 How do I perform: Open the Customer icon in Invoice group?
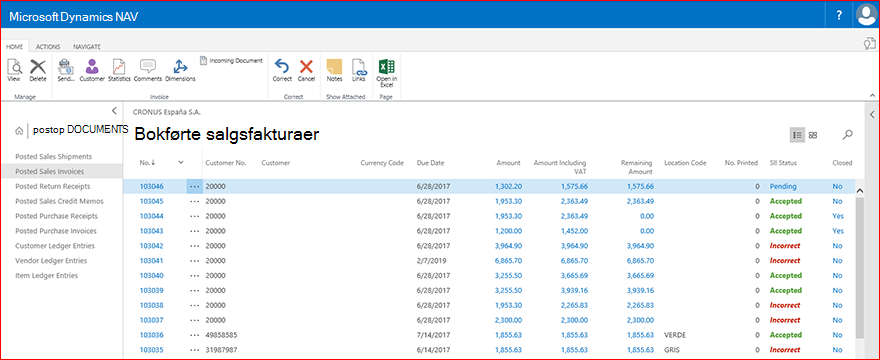(x=92, y=67)
